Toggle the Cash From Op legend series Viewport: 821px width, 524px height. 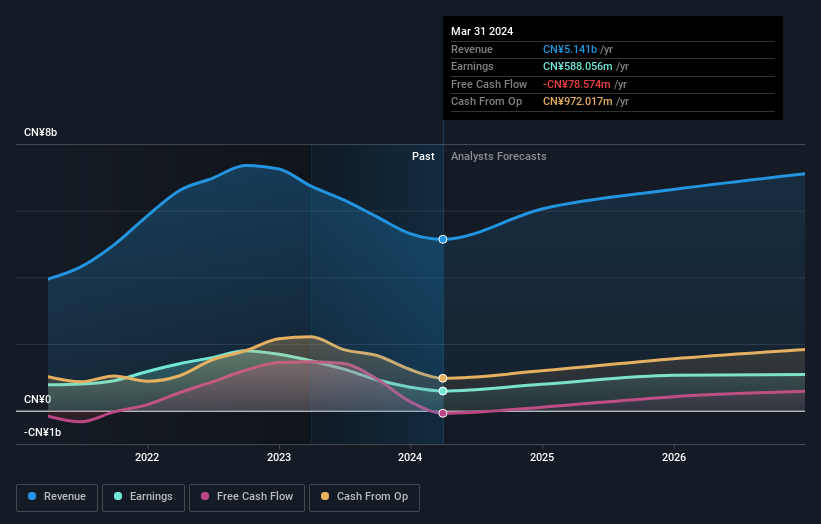(364, 497)
